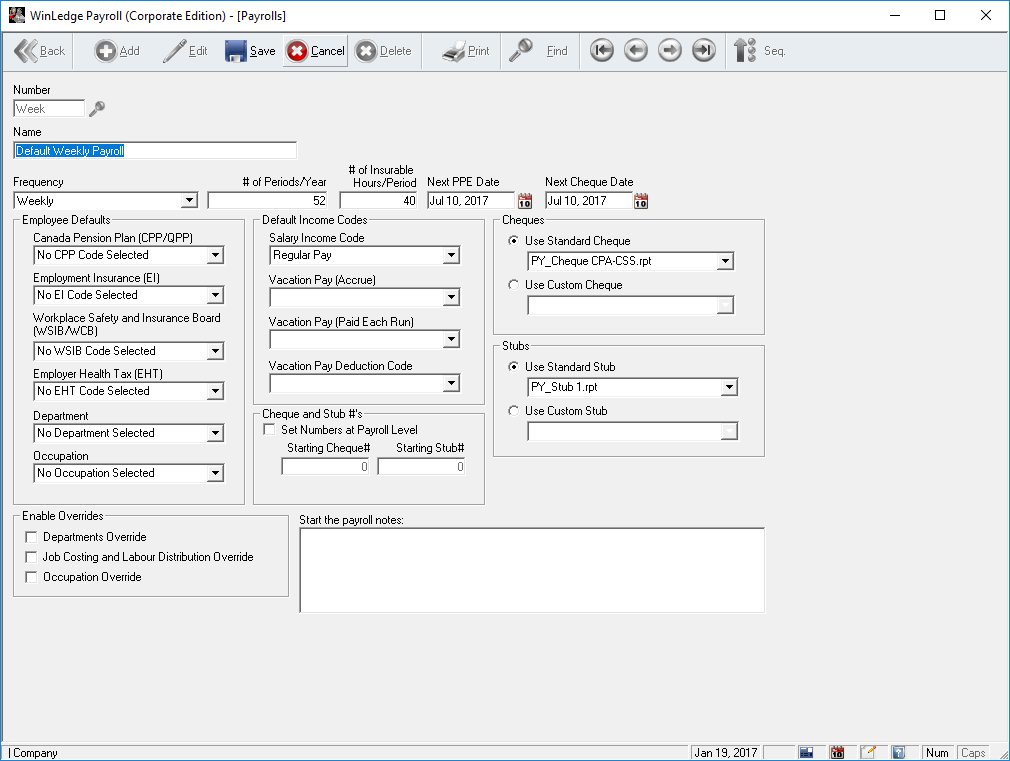The height and width of the screenshot is (761, 1010).
Task: Select Use Custom Cheque radio button
Action: pos(514,285)
